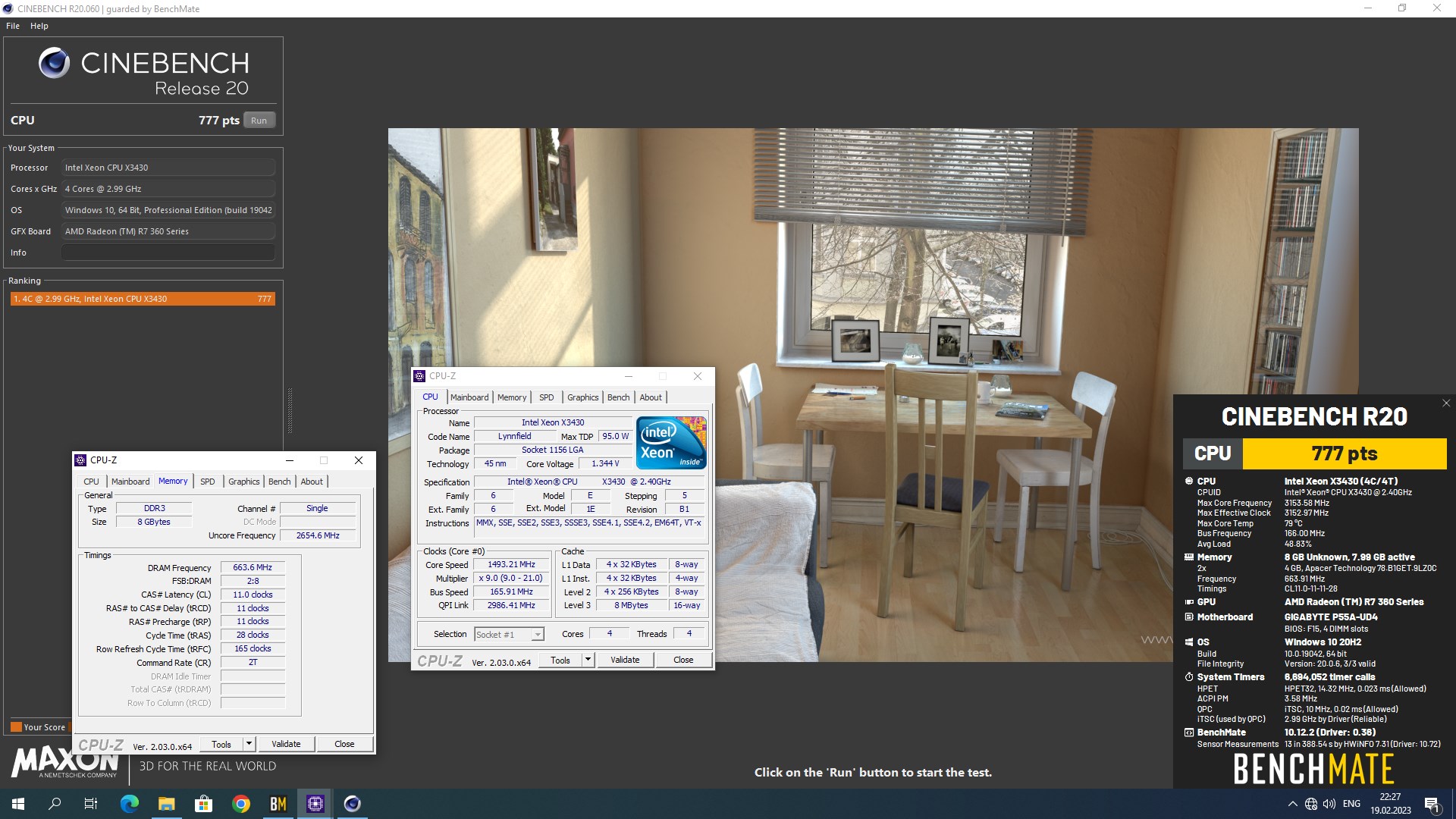Open Graphics tab in CPU-Z Memory window
The image size is (1456, 819).
point(243,482)
